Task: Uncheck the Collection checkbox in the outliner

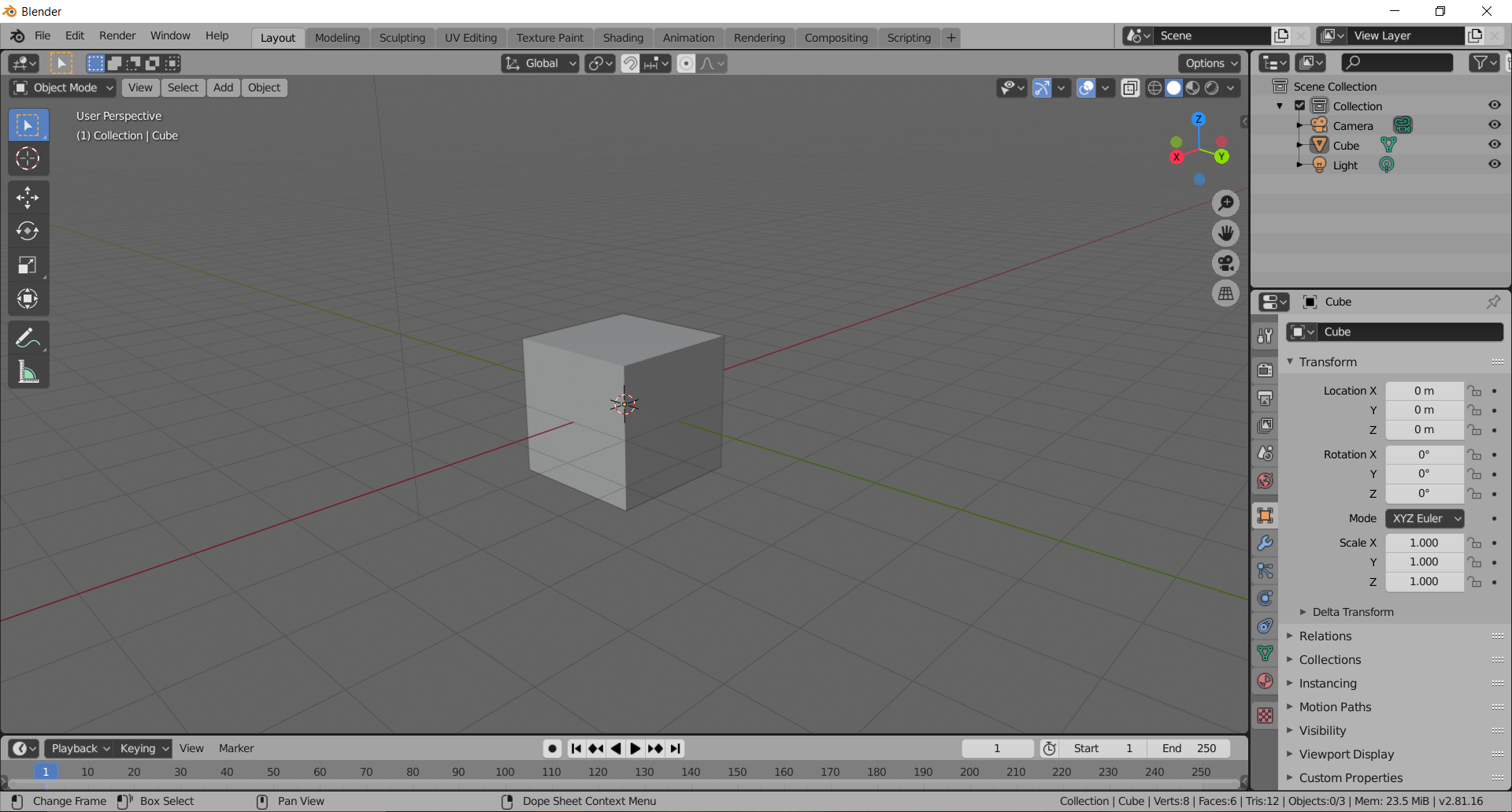Action: coord(1299,105)
